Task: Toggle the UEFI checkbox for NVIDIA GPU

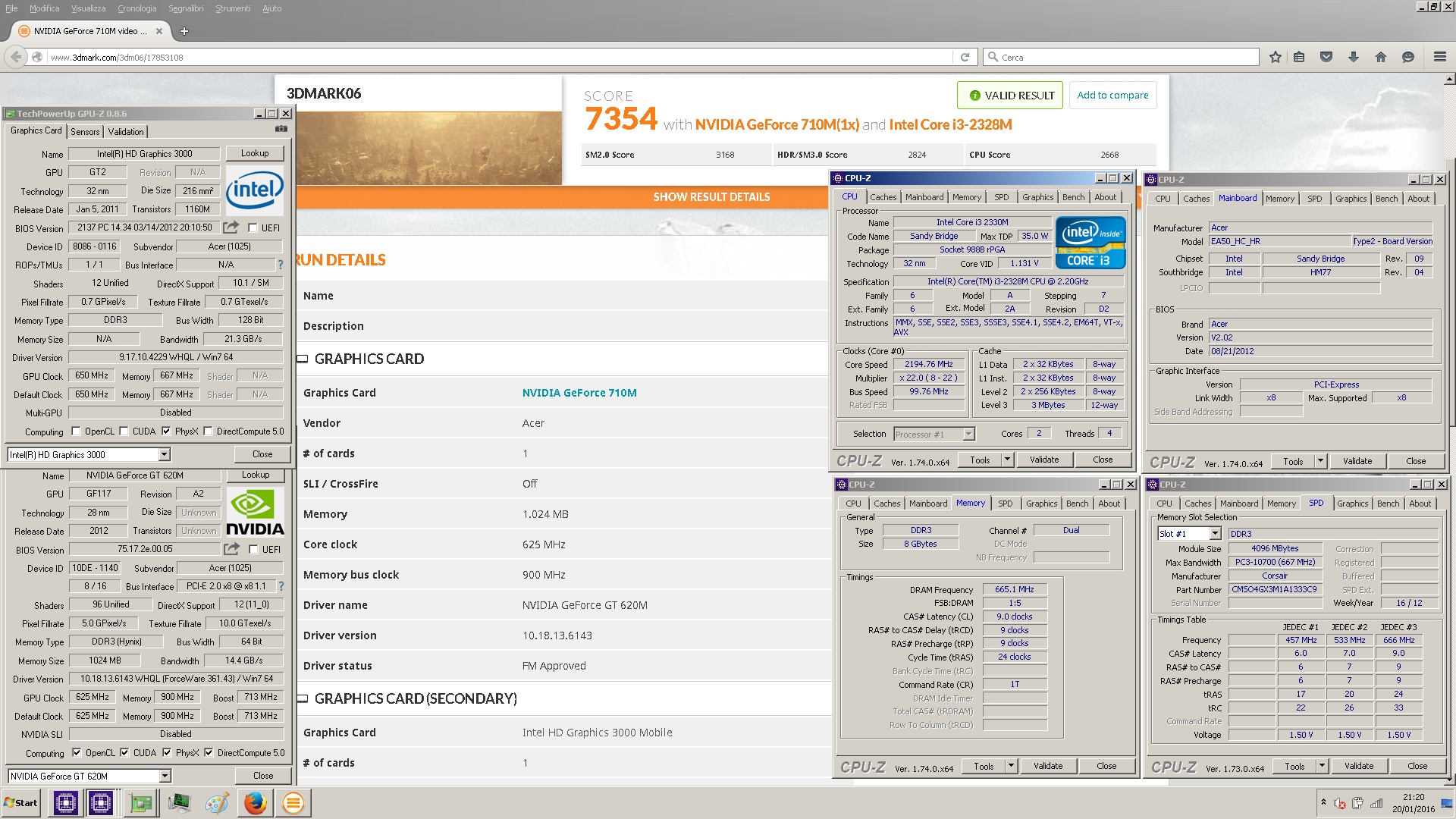Action: [x=253, y=549]
